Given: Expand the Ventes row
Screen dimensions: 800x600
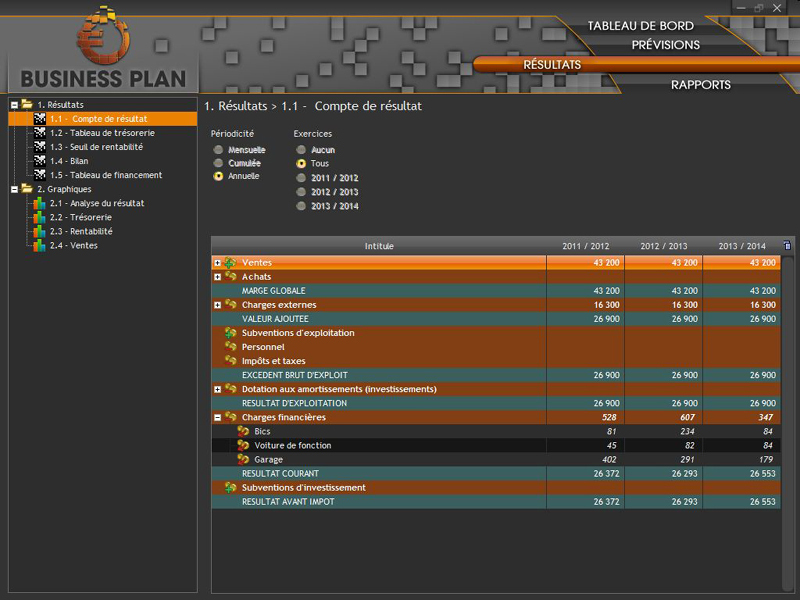Looking at the screenshot, I should point(217,263).
